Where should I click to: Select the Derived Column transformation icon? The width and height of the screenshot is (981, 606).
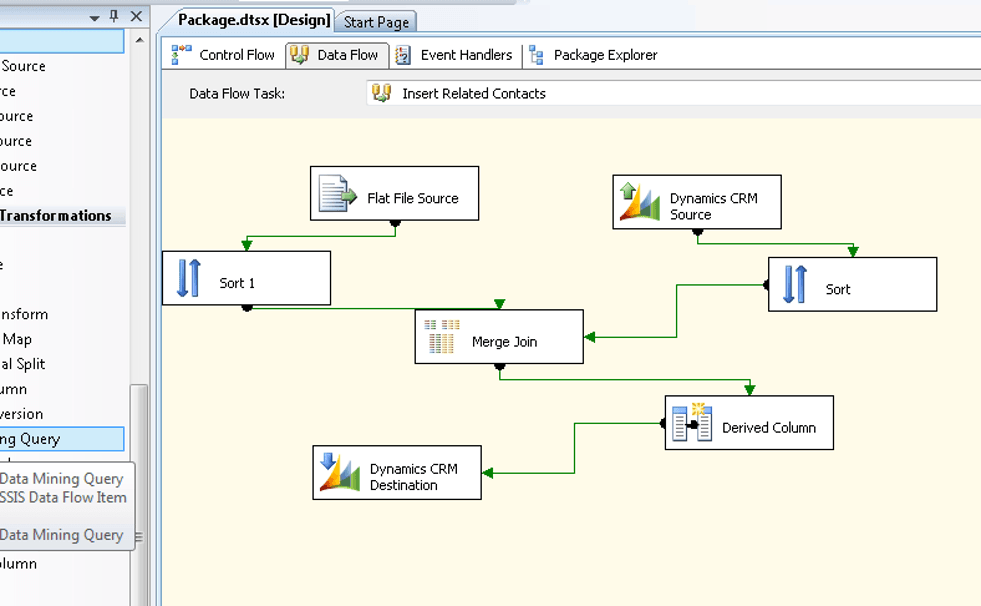[x=692, y=422]
